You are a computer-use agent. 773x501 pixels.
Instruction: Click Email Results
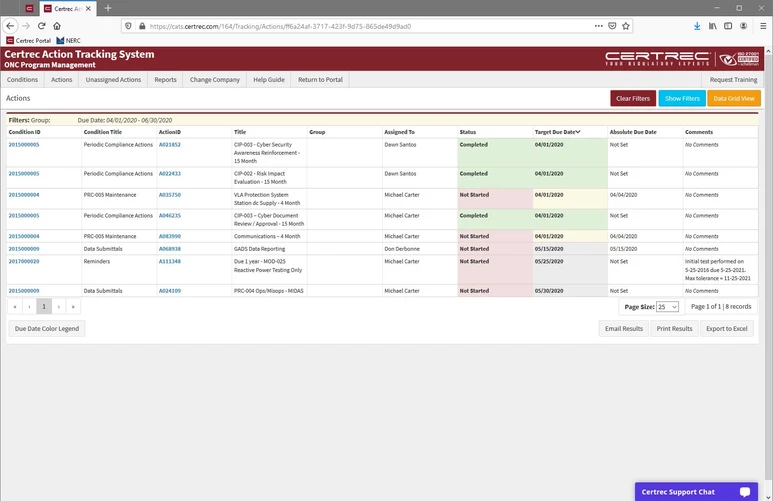tap(624, 328)
